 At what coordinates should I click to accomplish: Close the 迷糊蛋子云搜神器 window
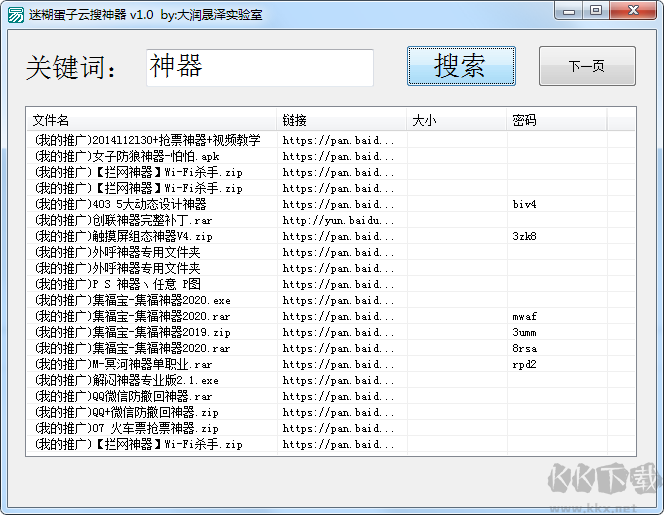coord(633,11)
